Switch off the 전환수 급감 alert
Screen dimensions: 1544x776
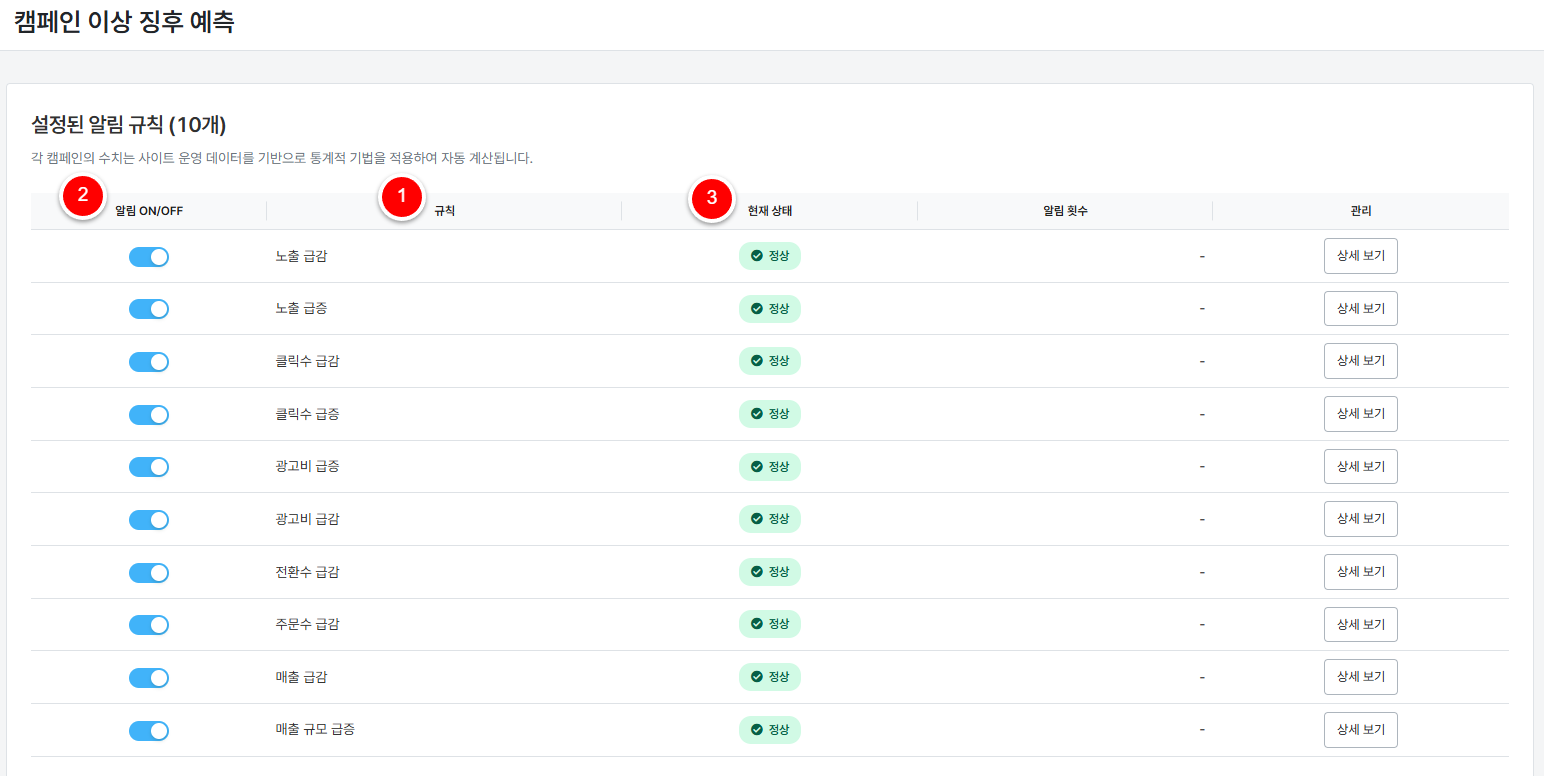tap(149, 573)
